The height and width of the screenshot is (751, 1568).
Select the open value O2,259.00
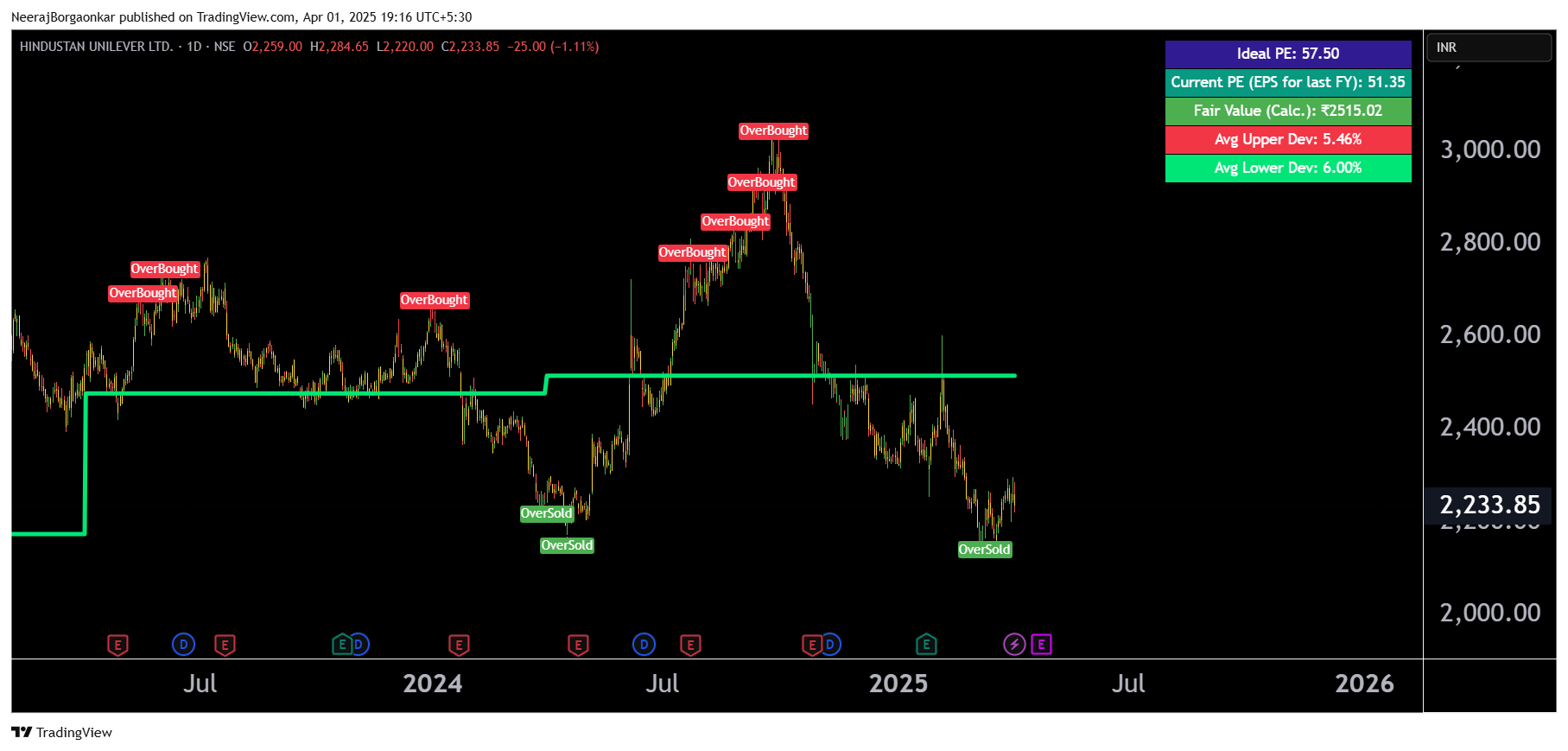tap(273, 47)
